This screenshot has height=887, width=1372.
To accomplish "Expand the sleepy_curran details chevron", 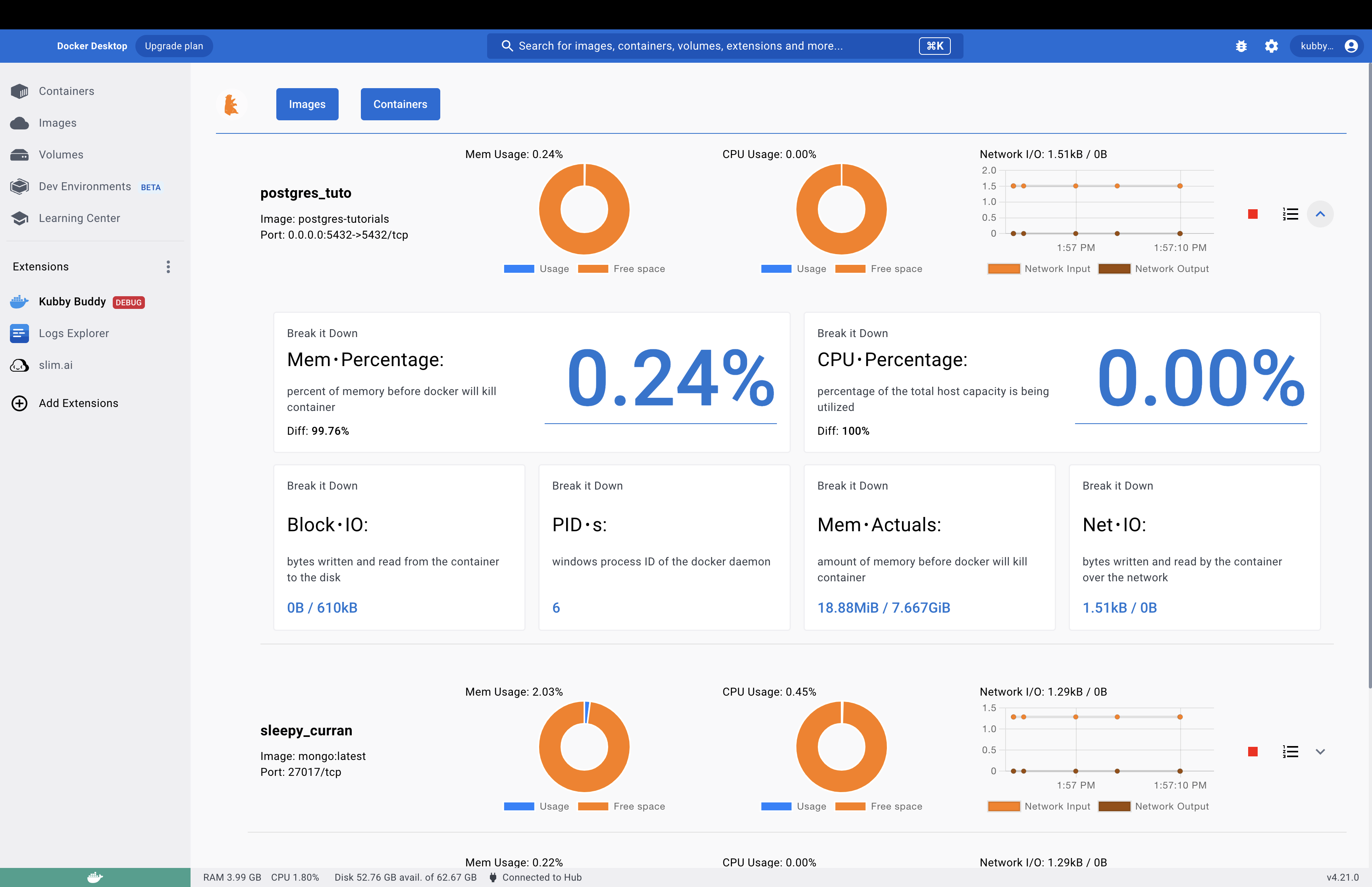I will [1320, 752].
